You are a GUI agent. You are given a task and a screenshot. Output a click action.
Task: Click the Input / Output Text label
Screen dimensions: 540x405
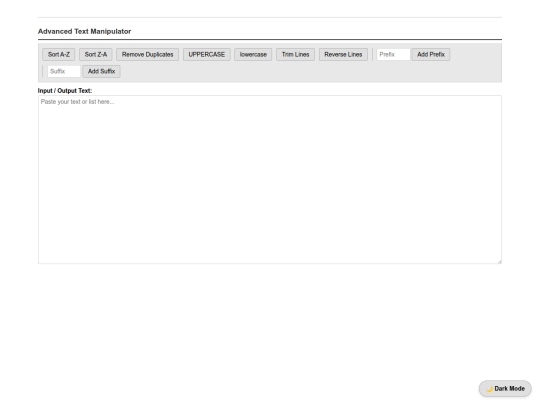click(65, 91)
